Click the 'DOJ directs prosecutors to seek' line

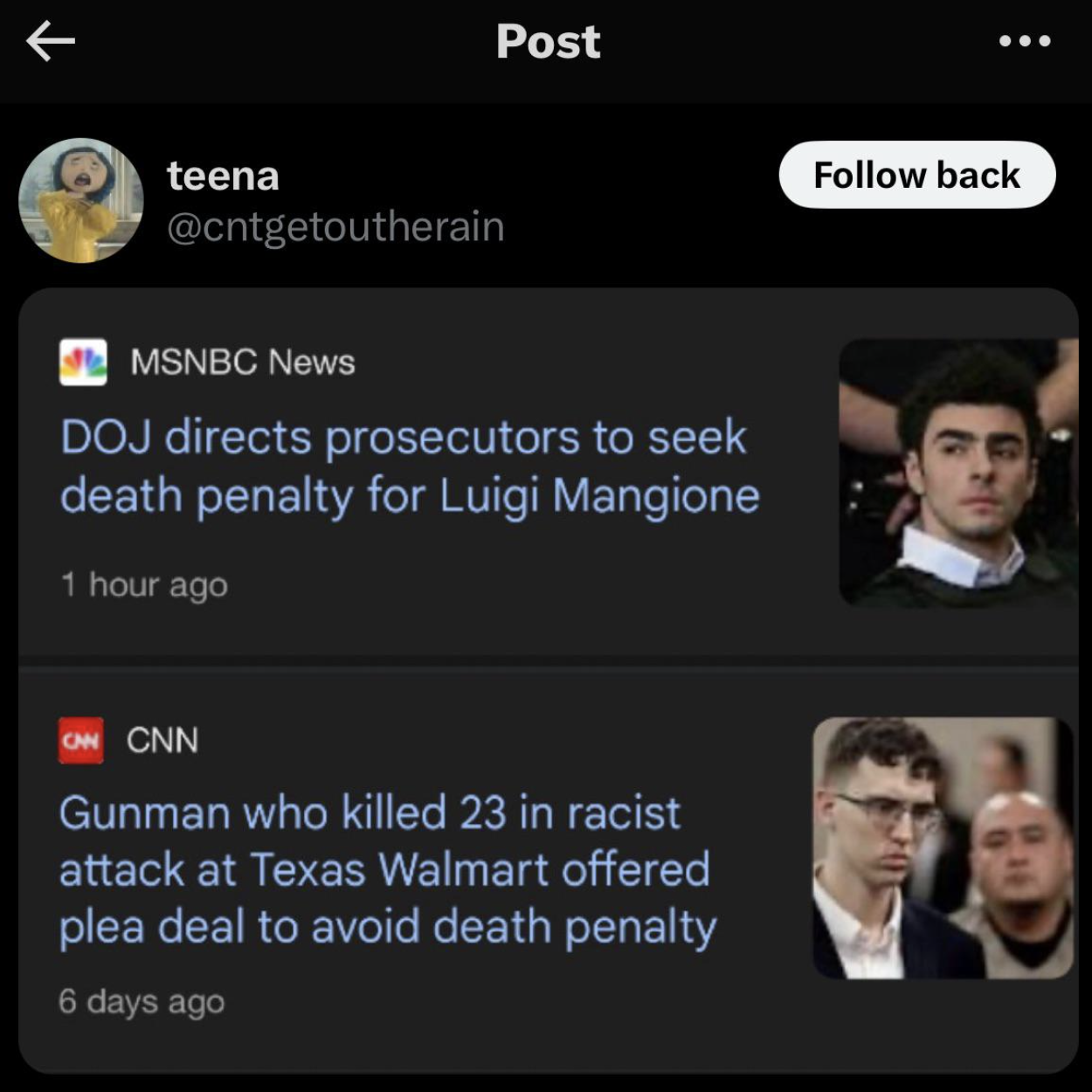404,437
